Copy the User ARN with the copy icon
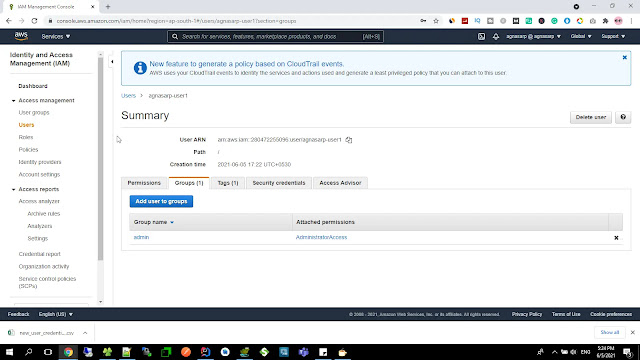 (x=349, y=140)
